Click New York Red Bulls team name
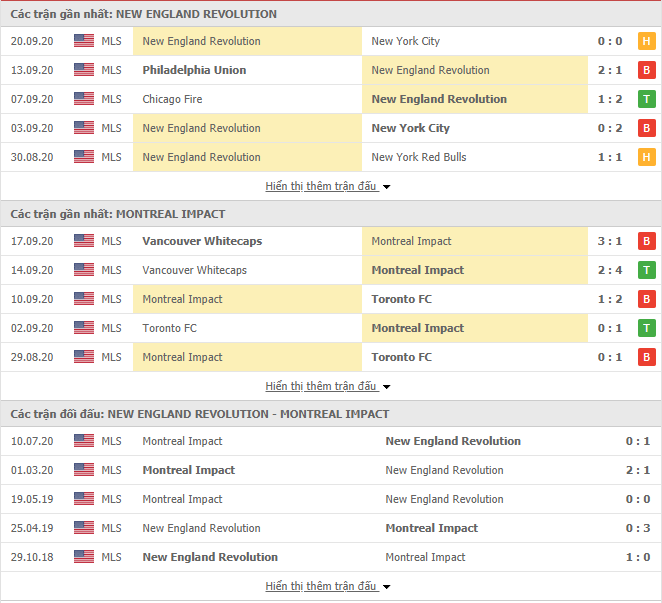This screenshot has width=662, height=603. 419,157
